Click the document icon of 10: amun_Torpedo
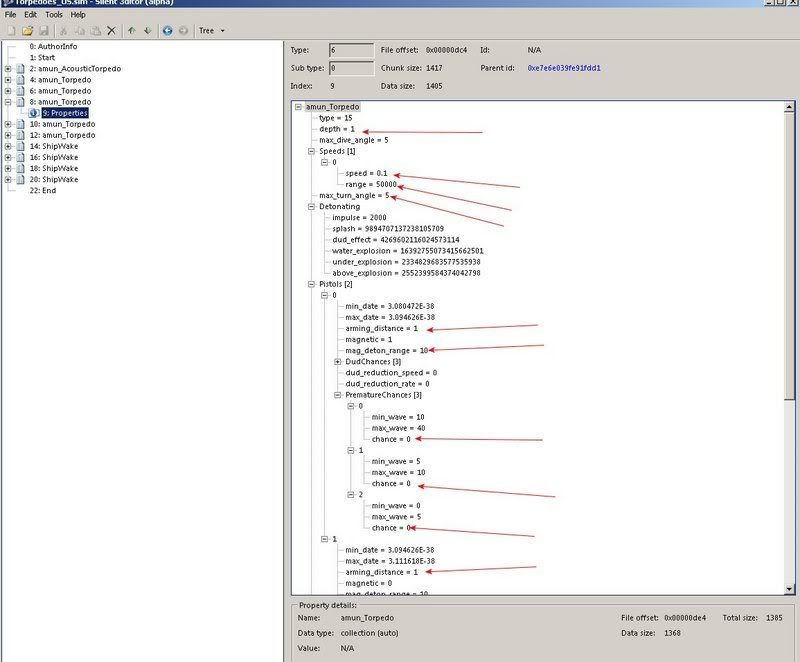The height and width of the screenshot is (662, 800). point(20,124)
